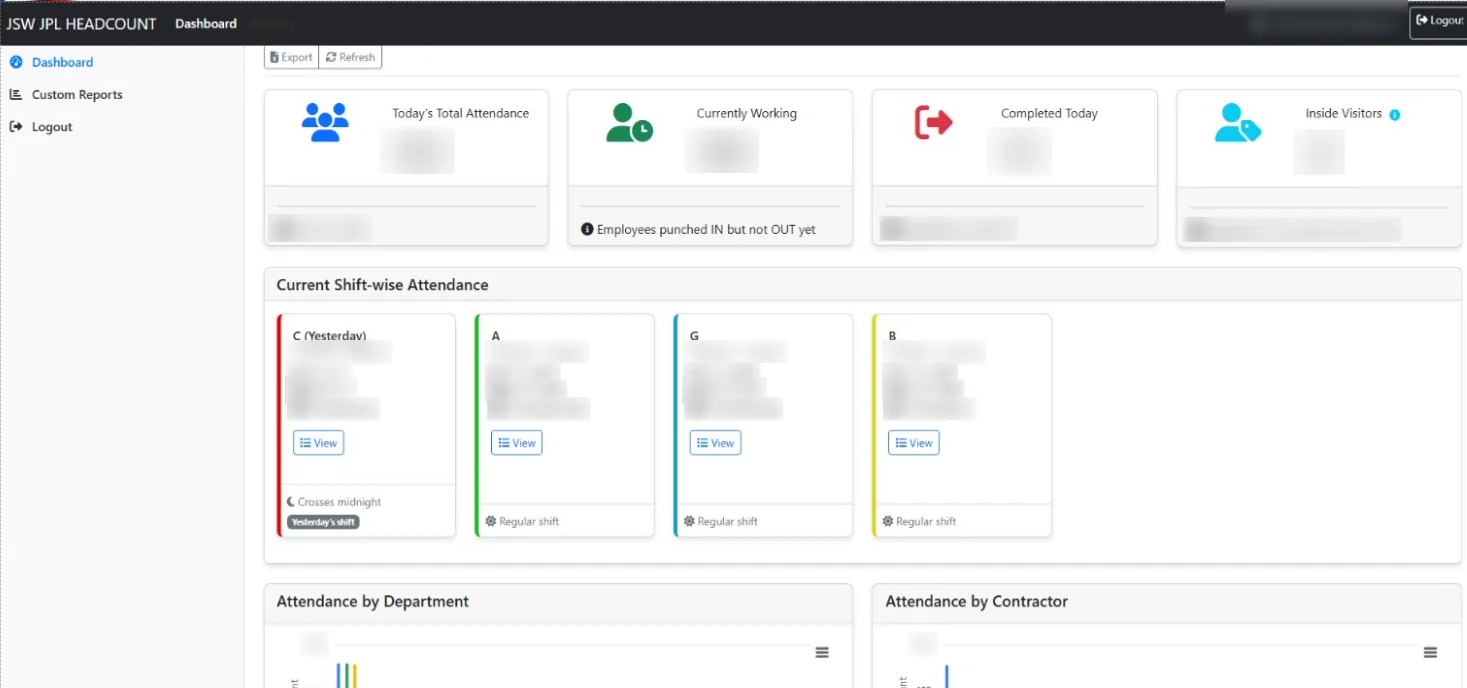Click the Custom Reports chart icon in sidebar

click(16, 95)
